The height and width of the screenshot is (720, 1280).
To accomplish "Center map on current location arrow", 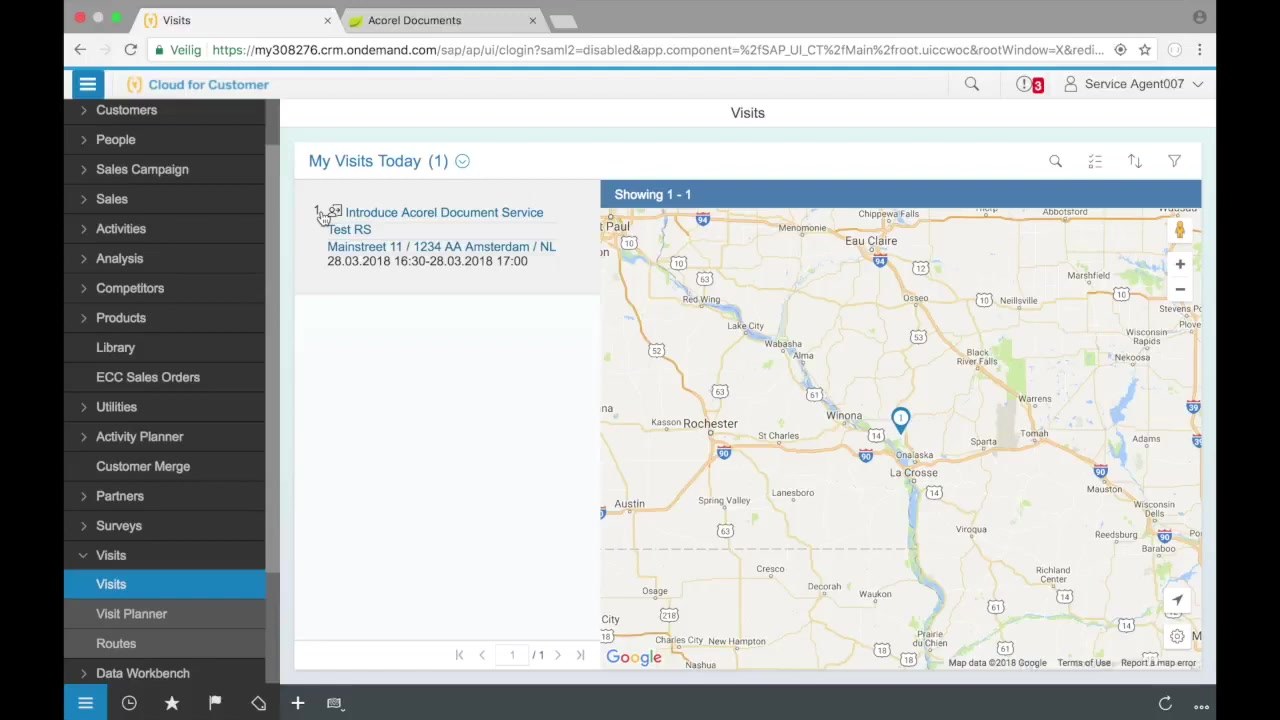I will [x=1177, y=600].
